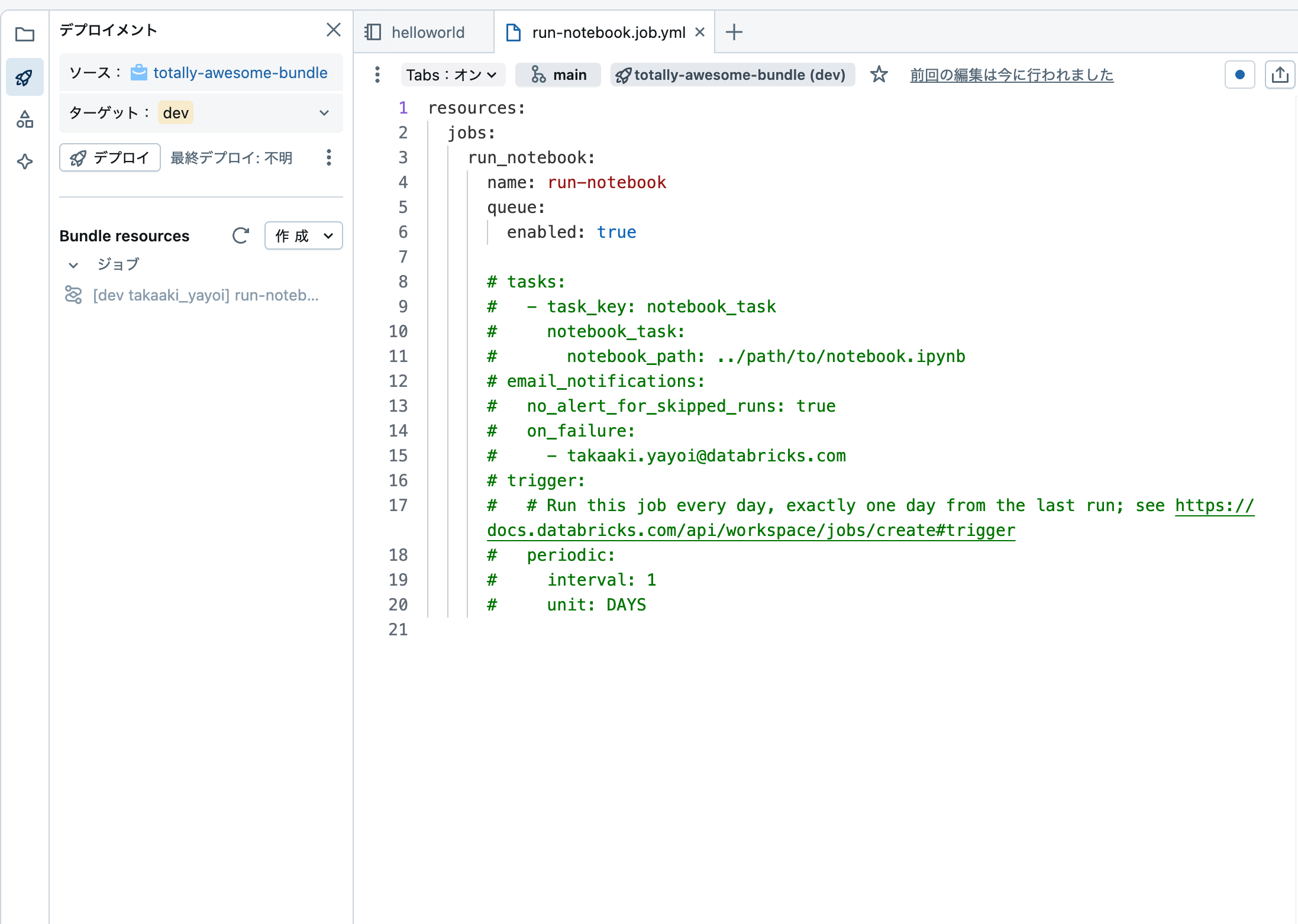Click the totally-awesome-bundle (dev) badge

pyautogui.click(x=732, y=75)
